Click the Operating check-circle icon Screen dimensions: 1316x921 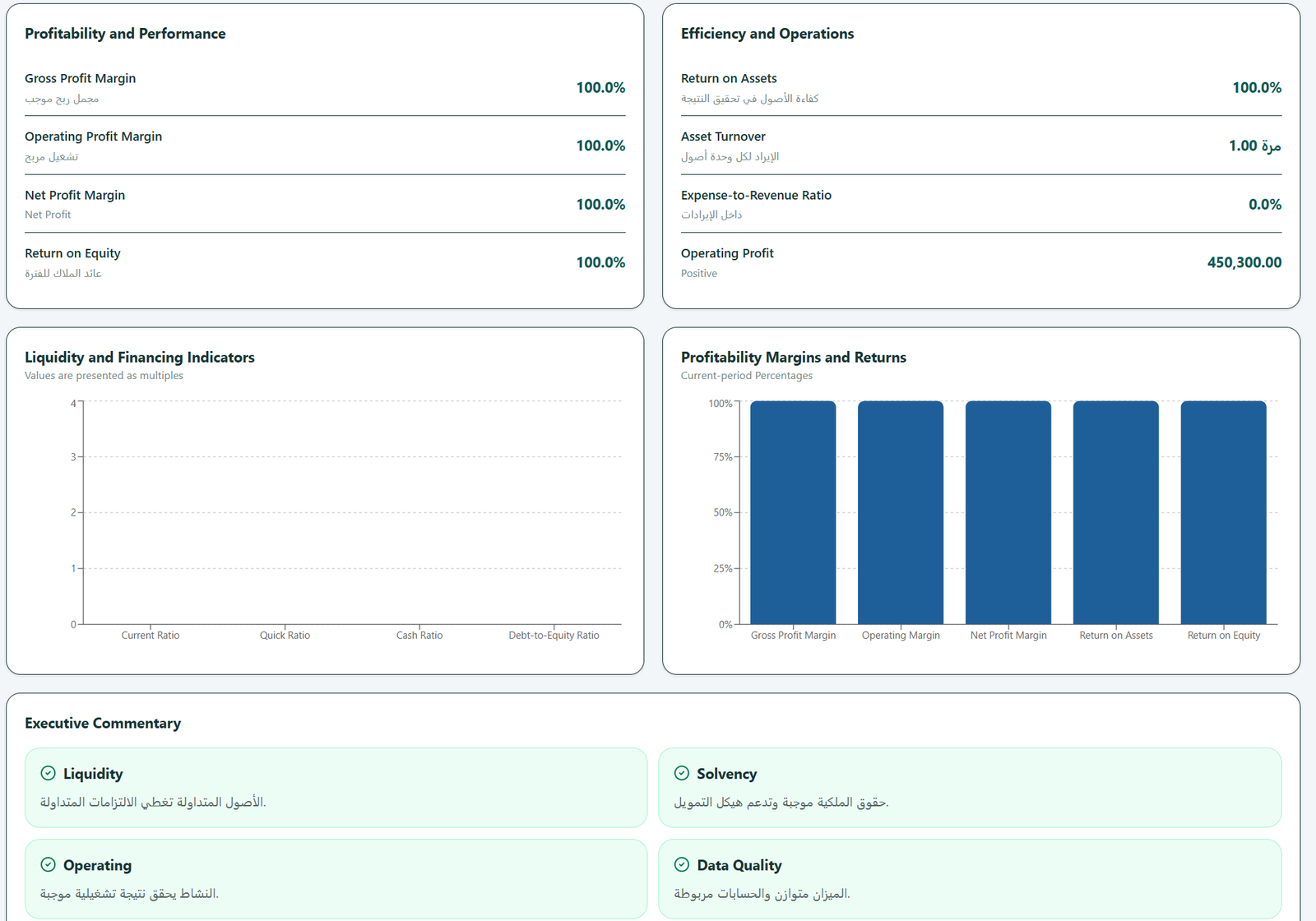[49, 864]
